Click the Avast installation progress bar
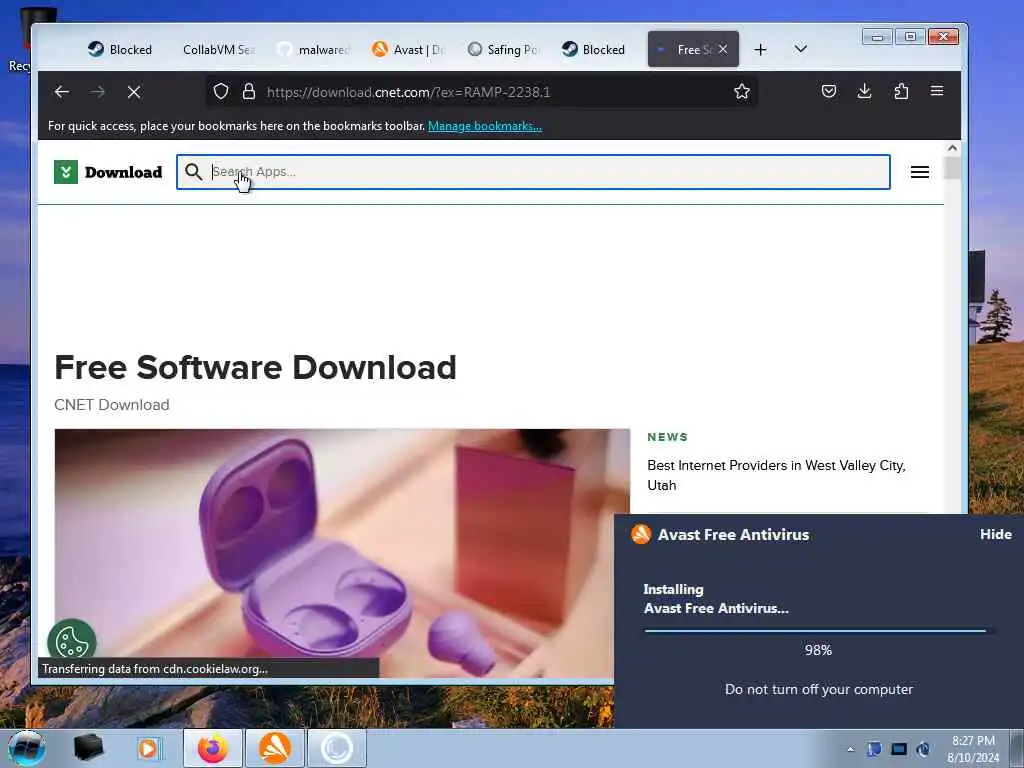This screenshot has width=1024, height=768. tap(818, 631)
